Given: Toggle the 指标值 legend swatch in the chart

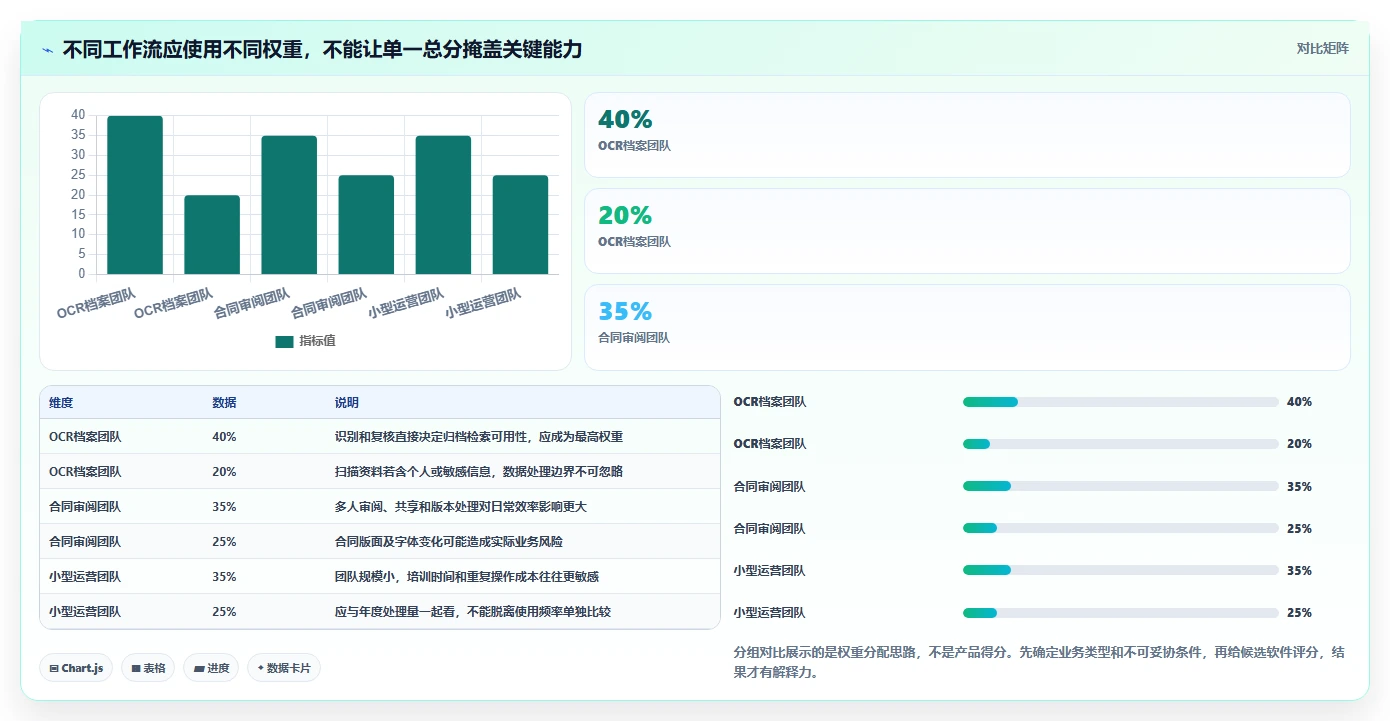Looking at the screenshot, I should [284, 342].
